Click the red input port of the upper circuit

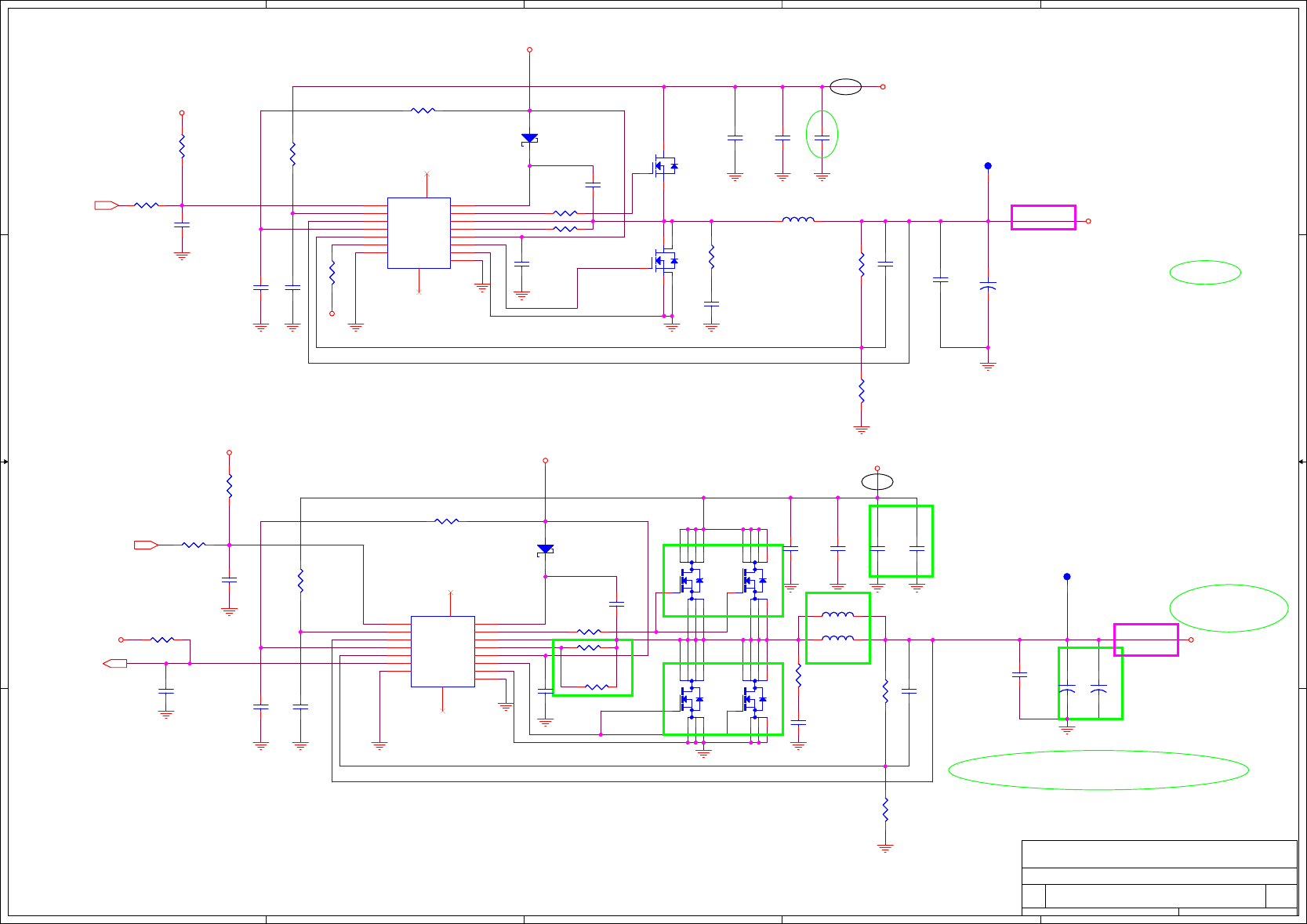107,205
